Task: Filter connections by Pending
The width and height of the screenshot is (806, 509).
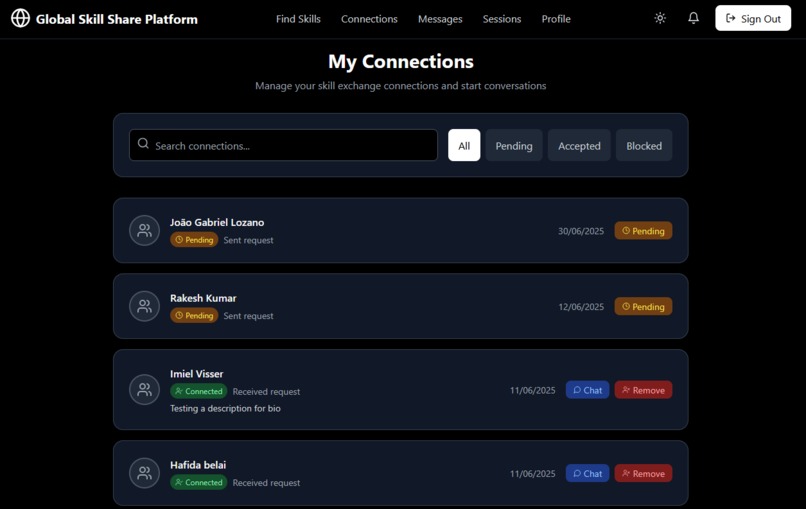Action: [514, 146]
